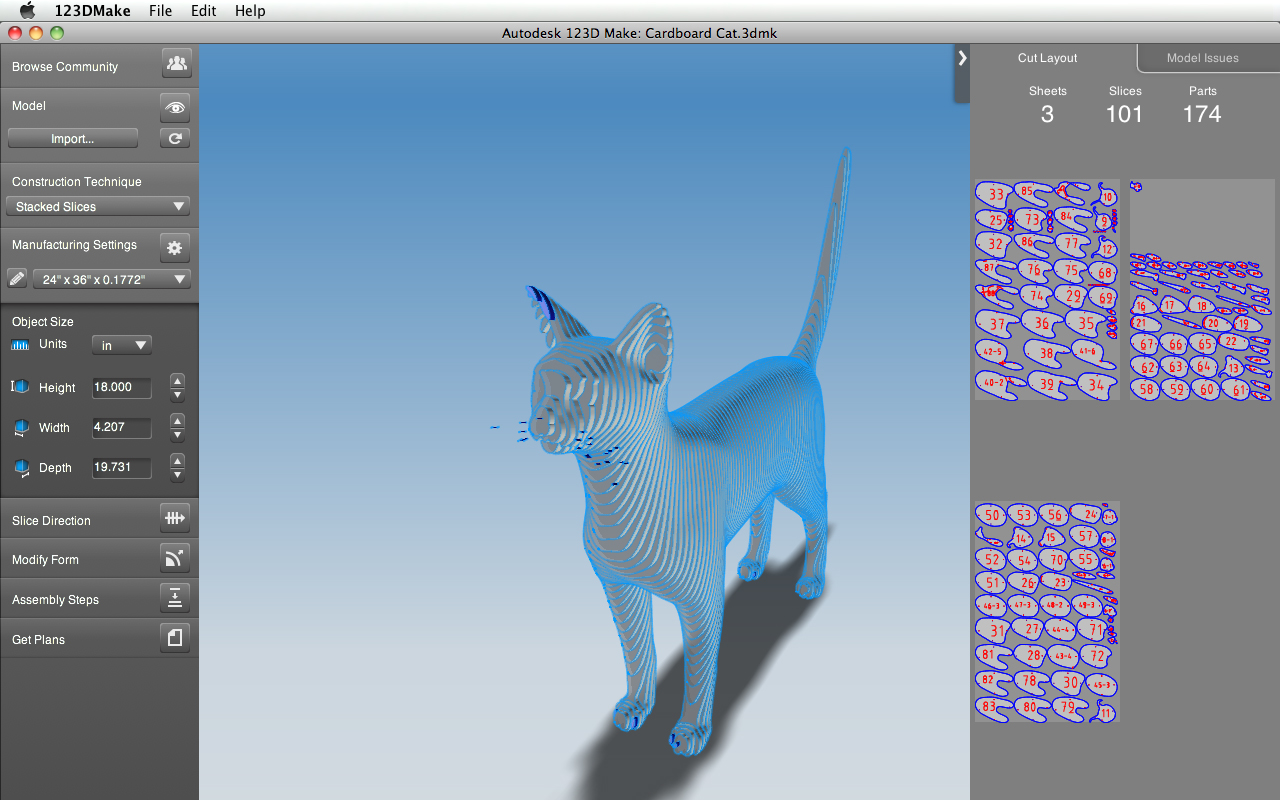
Task: Increase Height with up stepper arrow
Action: coord(177,380)
